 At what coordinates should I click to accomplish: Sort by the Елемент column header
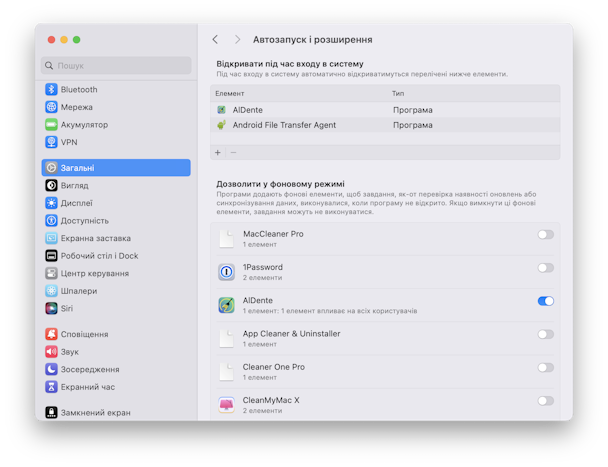coord(230,93)
